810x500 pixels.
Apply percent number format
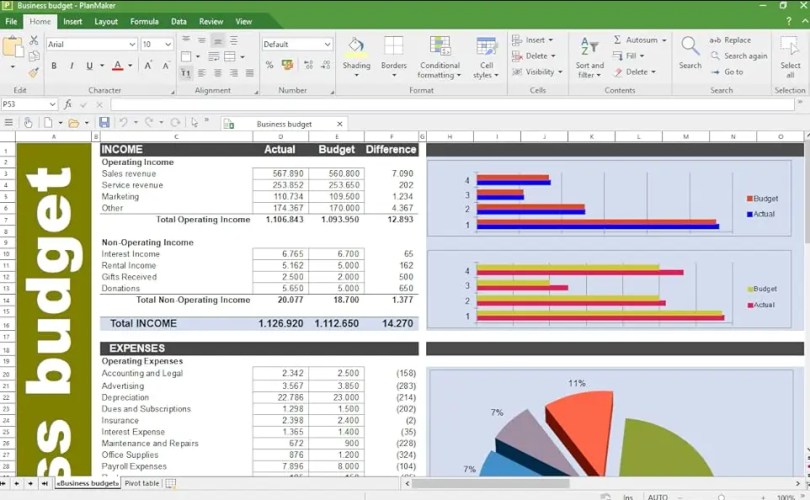point(269,65)
